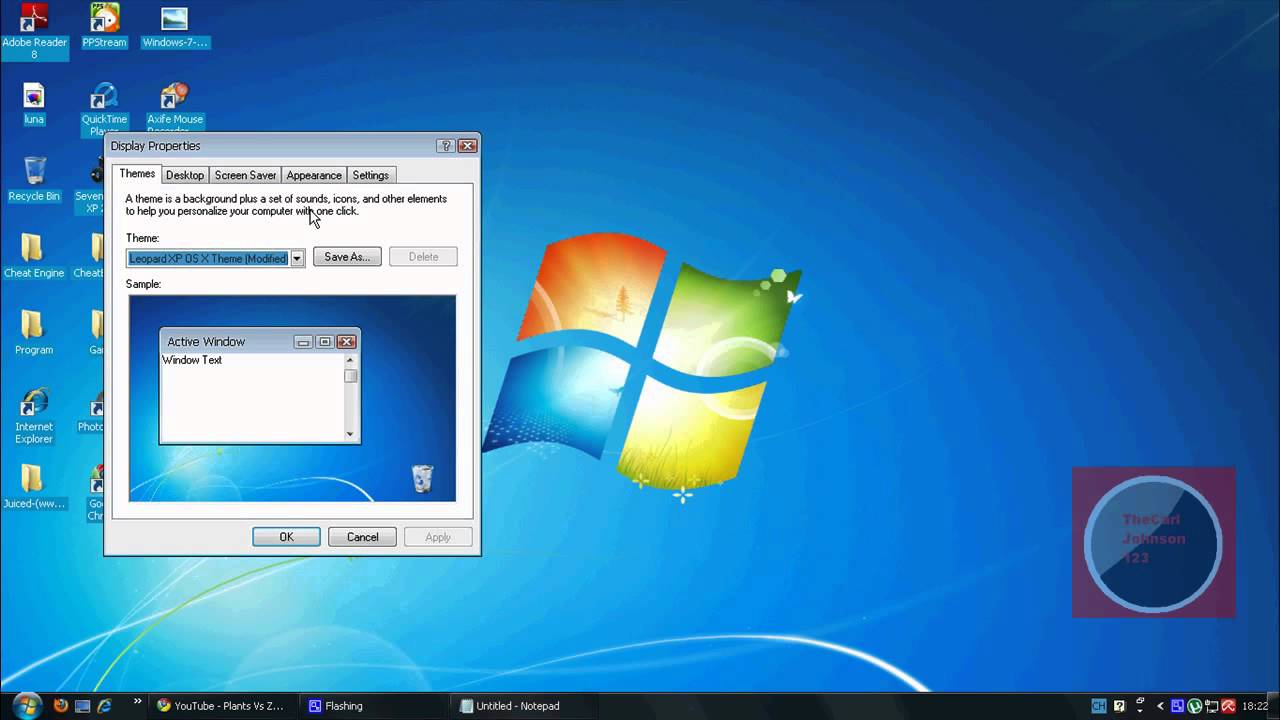Select the Recycle Bin desktop icon
Image resolution: width=1280 pixels, height=720 pixels.
(x=34, y=180)
